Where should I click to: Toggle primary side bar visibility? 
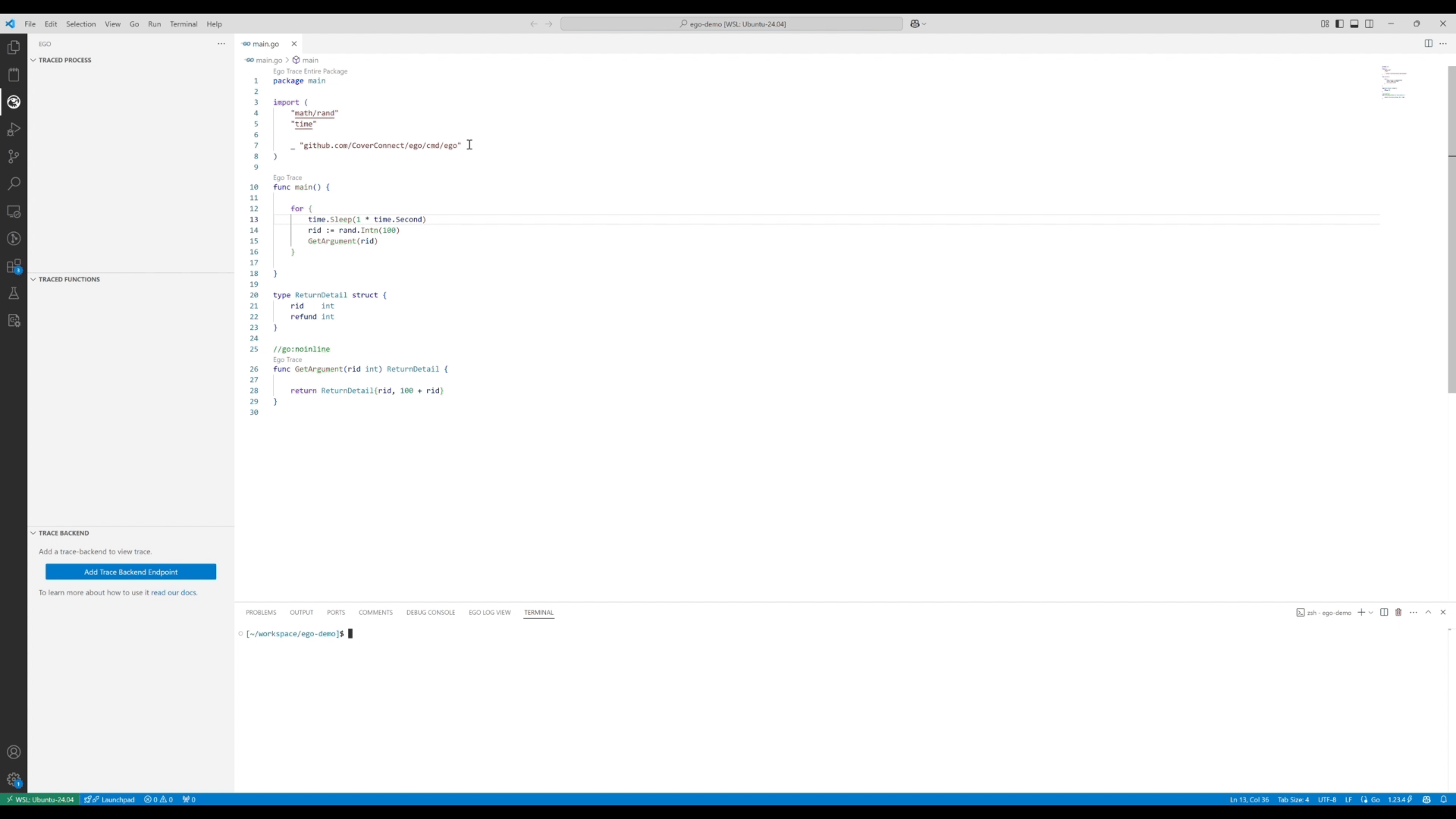pos(1340,24)
